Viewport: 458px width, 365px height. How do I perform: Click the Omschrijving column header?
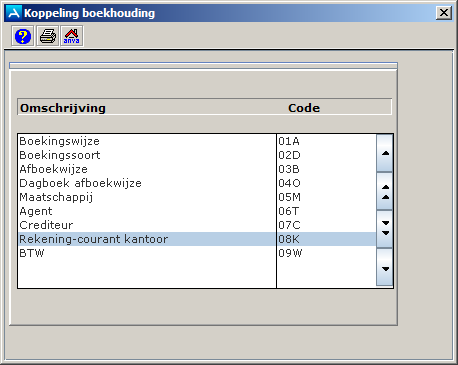pyautogui.click(x=63, y=108)
